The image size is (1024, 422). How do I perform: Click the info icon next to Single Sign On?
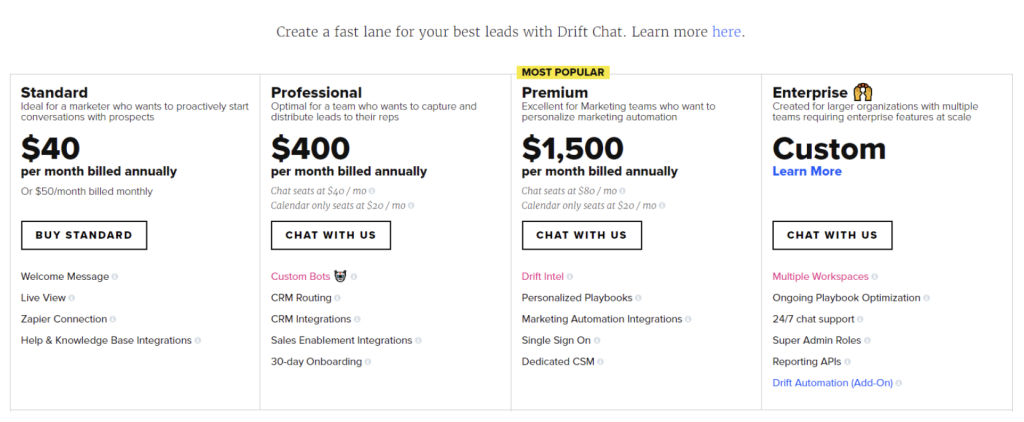(x=597, y=340)
